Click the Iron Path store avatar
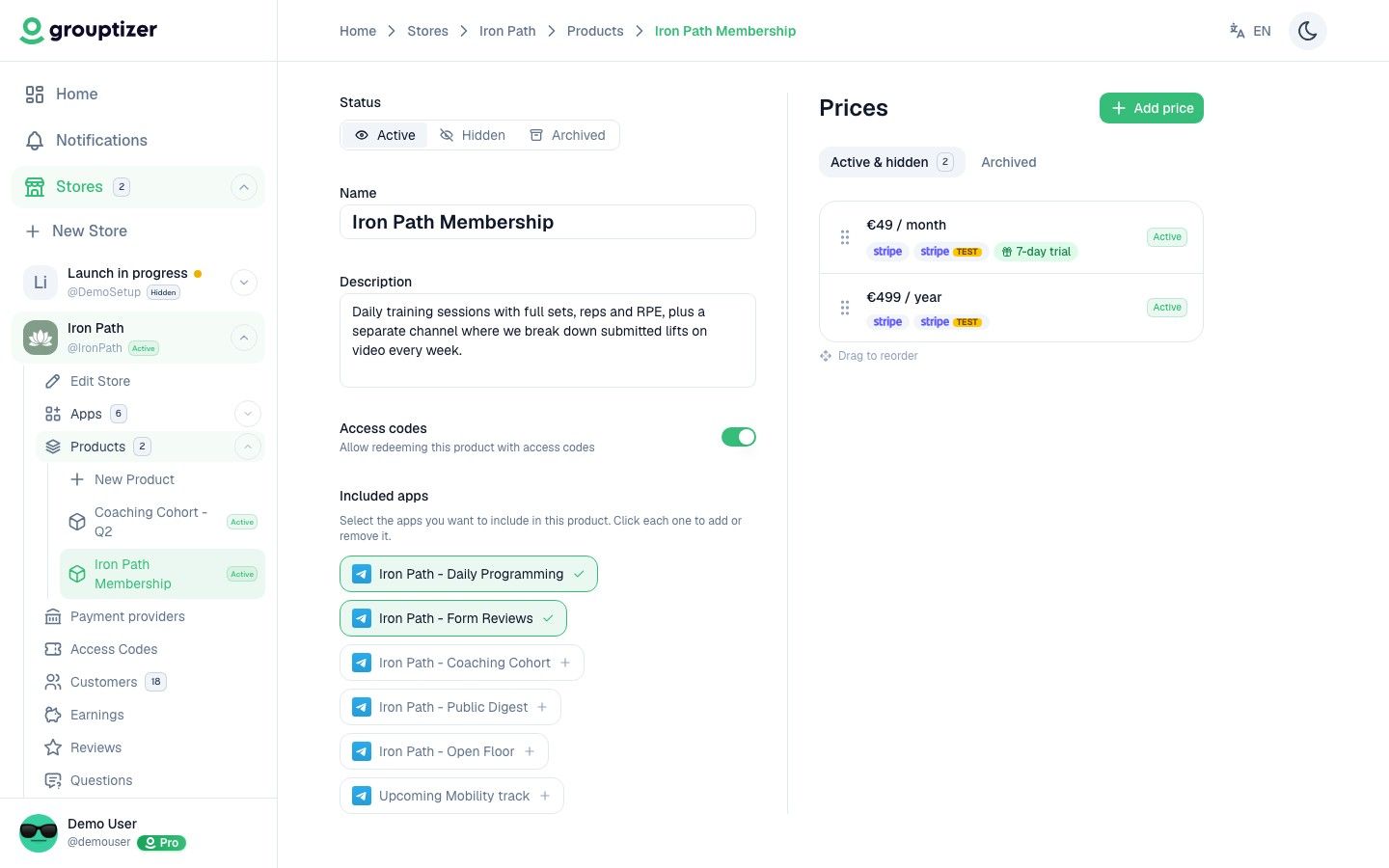The image size is (1389, 868). 41,338
